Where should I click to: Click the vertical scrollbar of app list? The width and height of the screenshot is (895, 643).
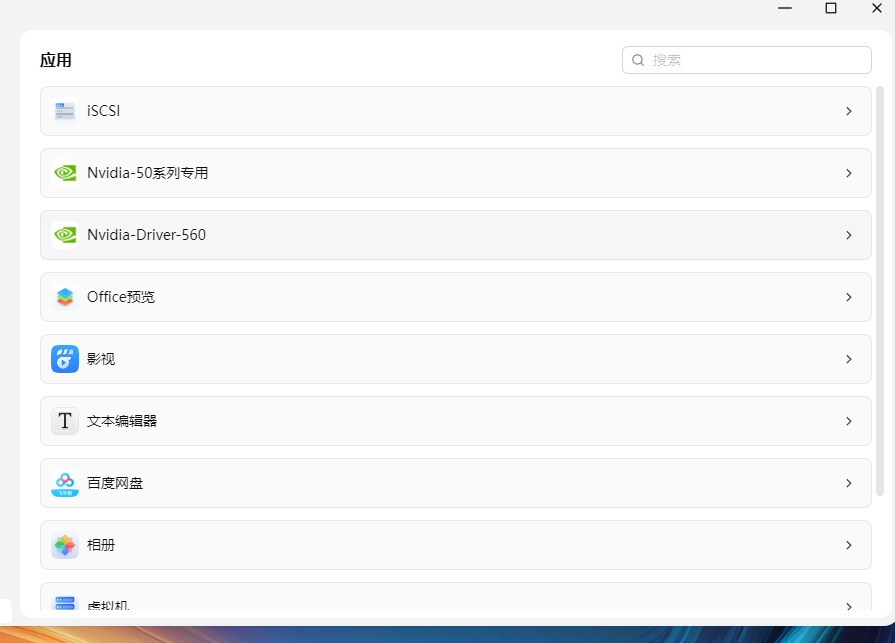tap(880, 291)
